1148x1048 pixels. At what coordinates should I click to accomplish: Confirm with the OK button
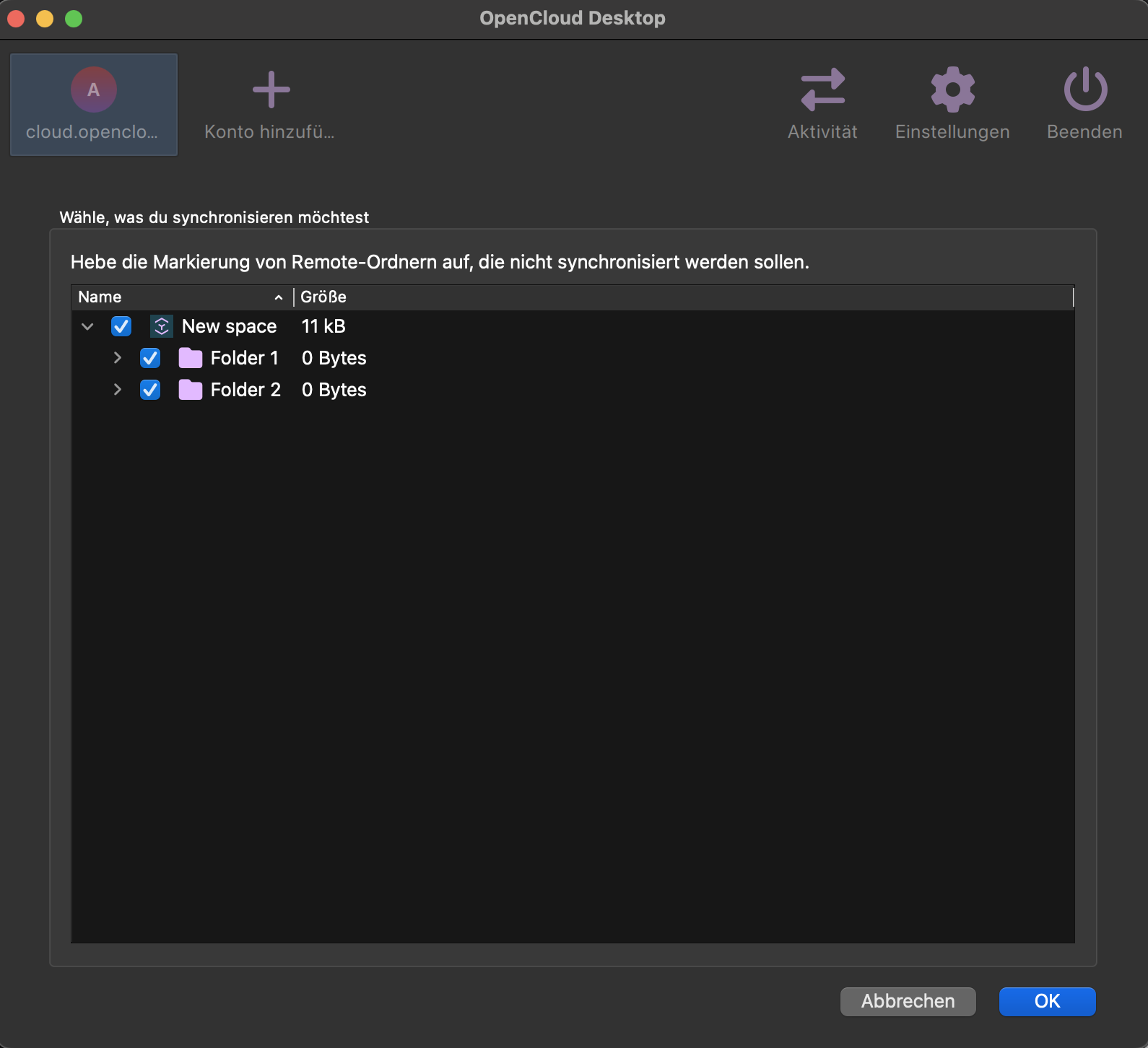pos(1048,1002)
